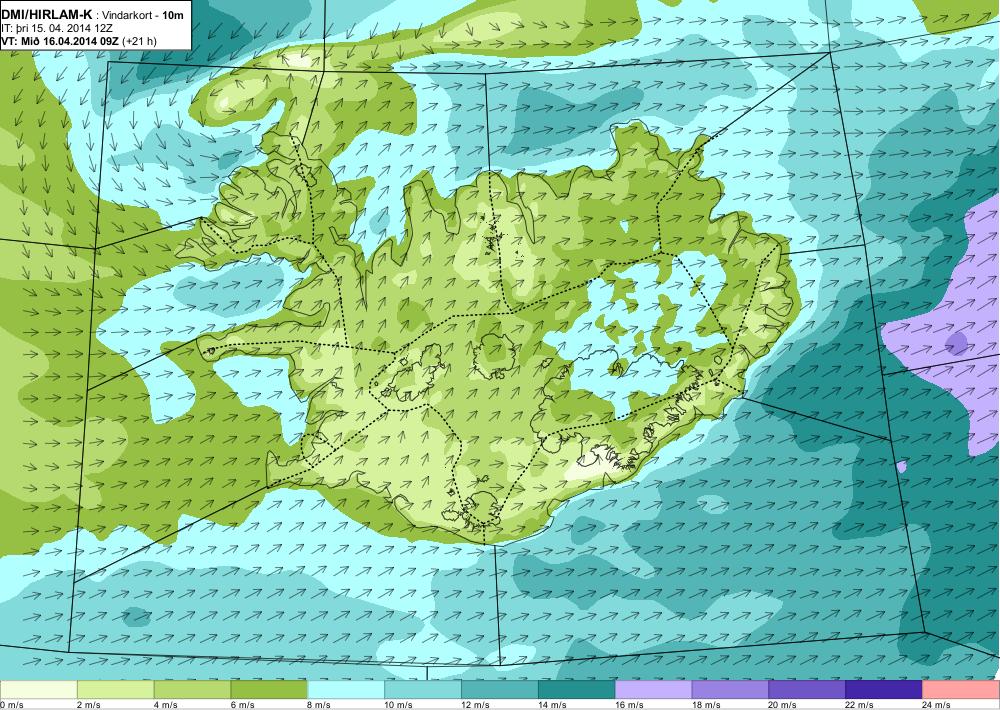Select the "20 m/s" legend label
The image size is (1000, 710).
tap(783, 705)
